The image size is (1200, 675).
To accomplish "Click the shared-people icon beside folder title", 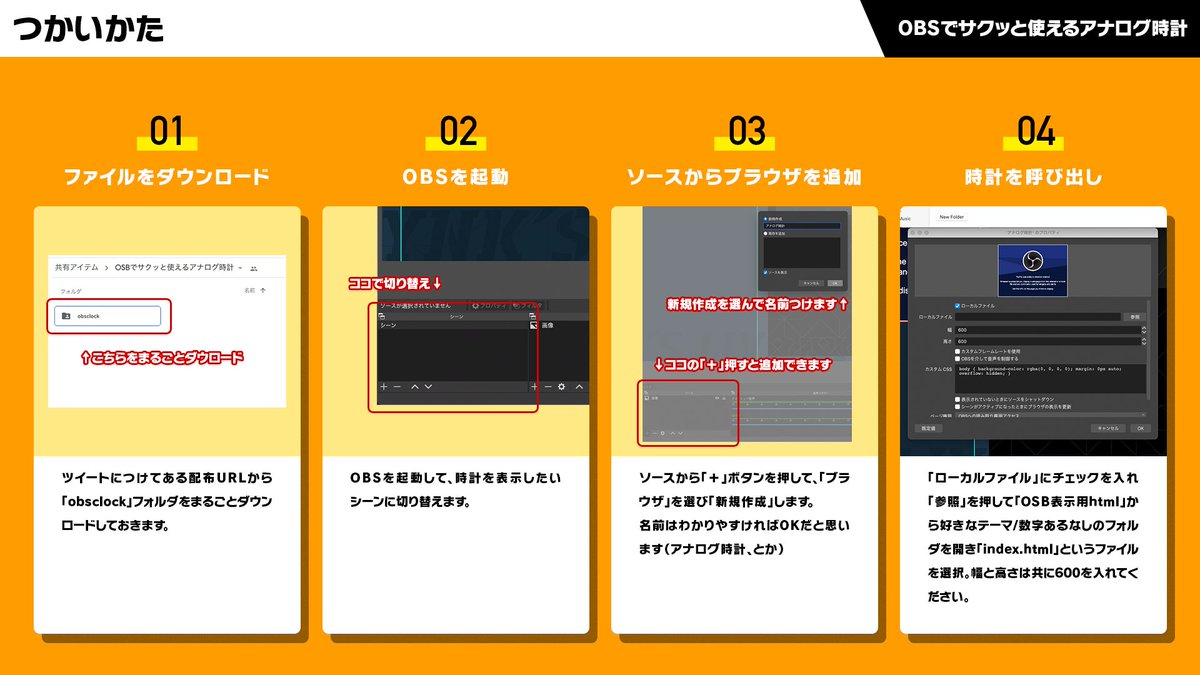I will [254, 268].
